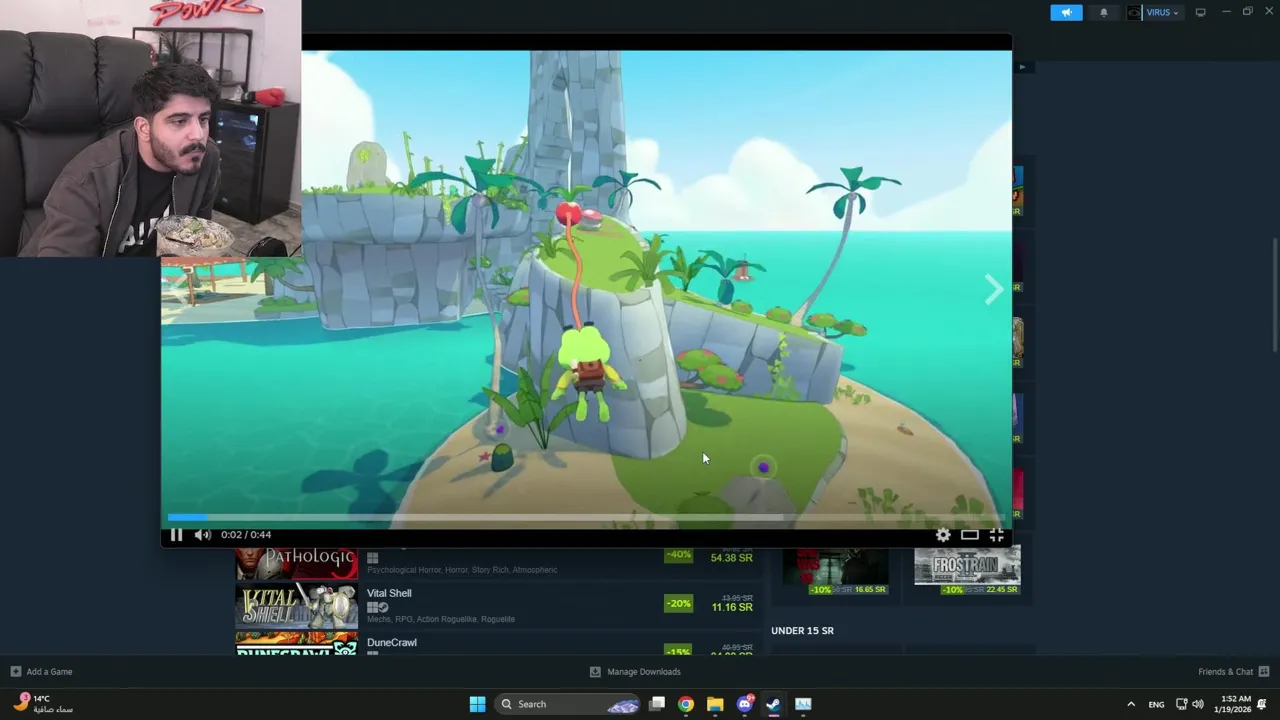
Task: Click Vital Shell tags Mechs, RPG, Action Roguelike
Action: (x=441, y=619)
